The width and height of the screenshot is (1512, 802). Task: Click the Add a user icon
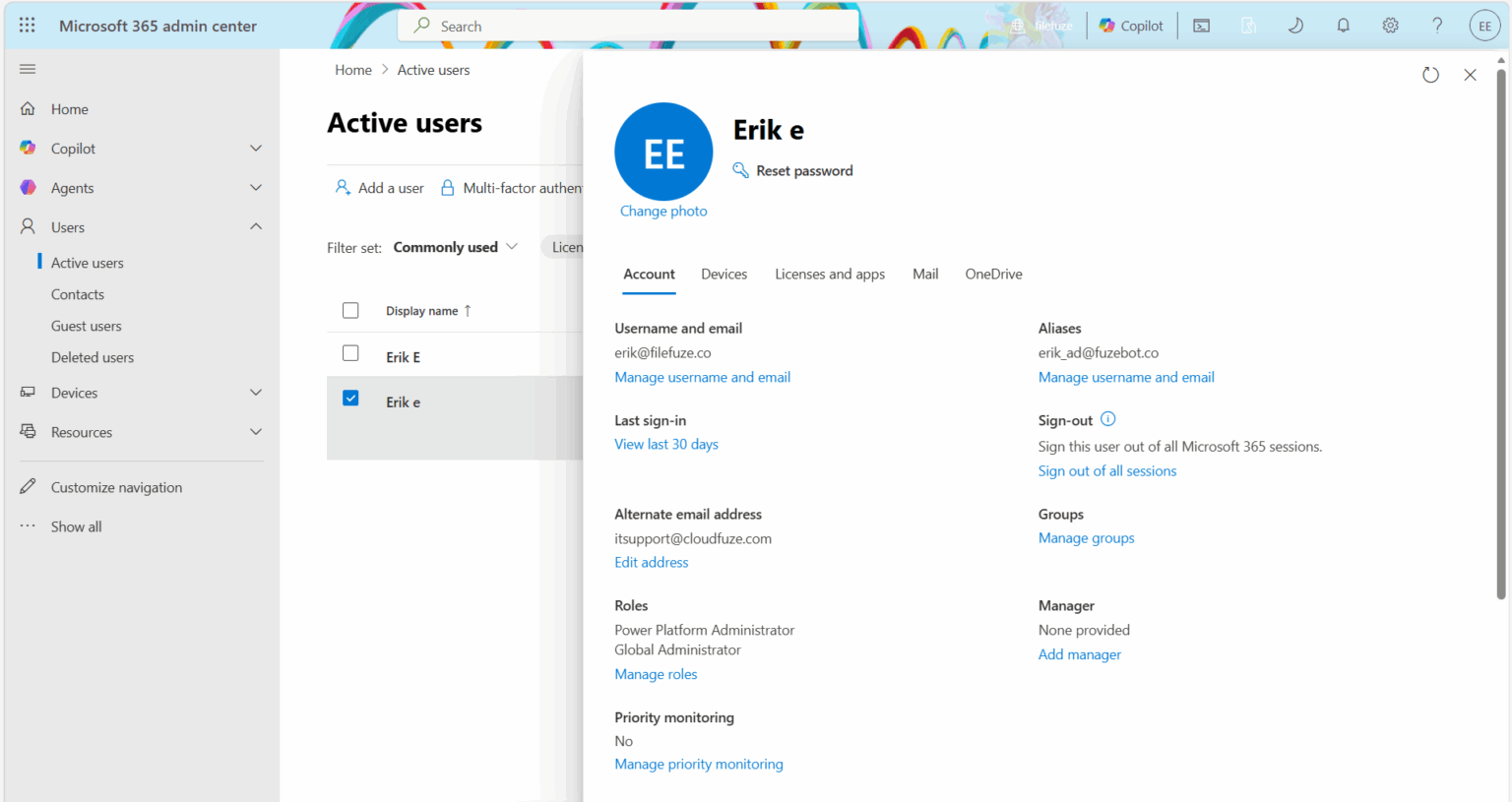pyautogui.click(x=343, y=187)
